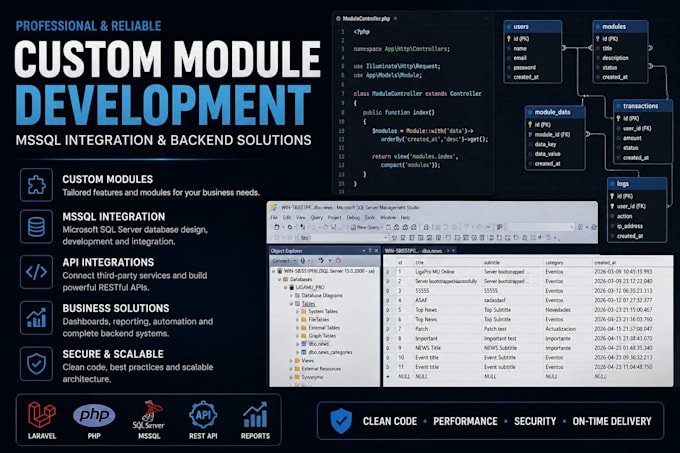This screenshot has height=453, width=680.
Task: Click the Filter icon in Object Explorer toolbar
Action: point(330,261)
